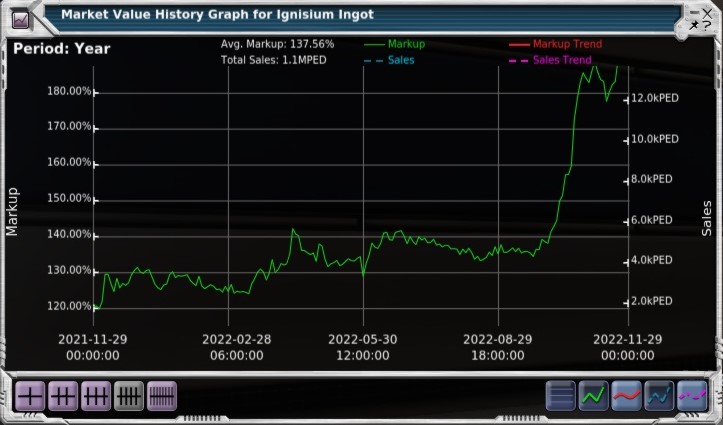Click the 120.00% markup axis label
Screen dimensions: 723x425
point(69,306)
